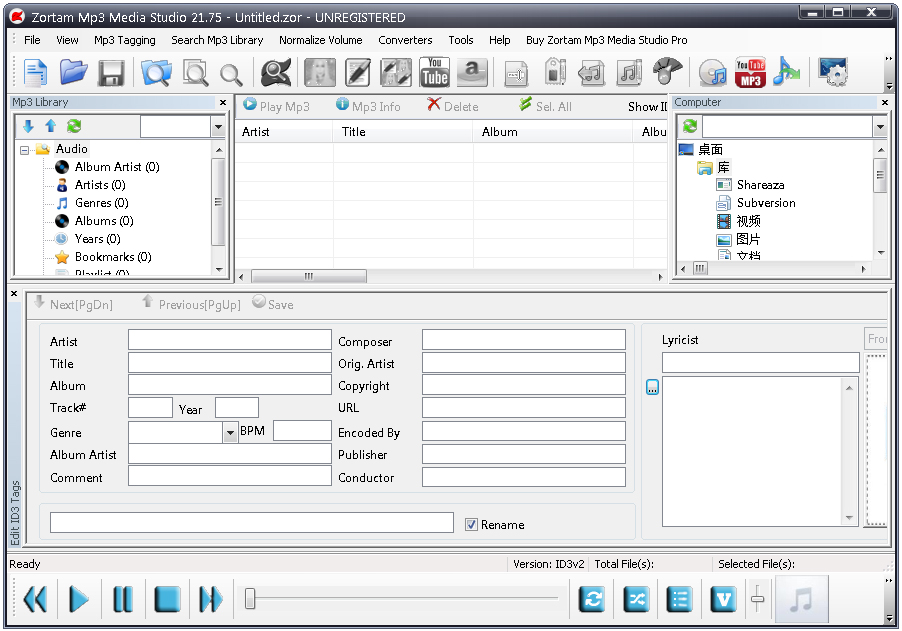Viewport: 902px width, 631px height.
Task: Open the Computer panel path dropdown
Action: coord(880,126)
